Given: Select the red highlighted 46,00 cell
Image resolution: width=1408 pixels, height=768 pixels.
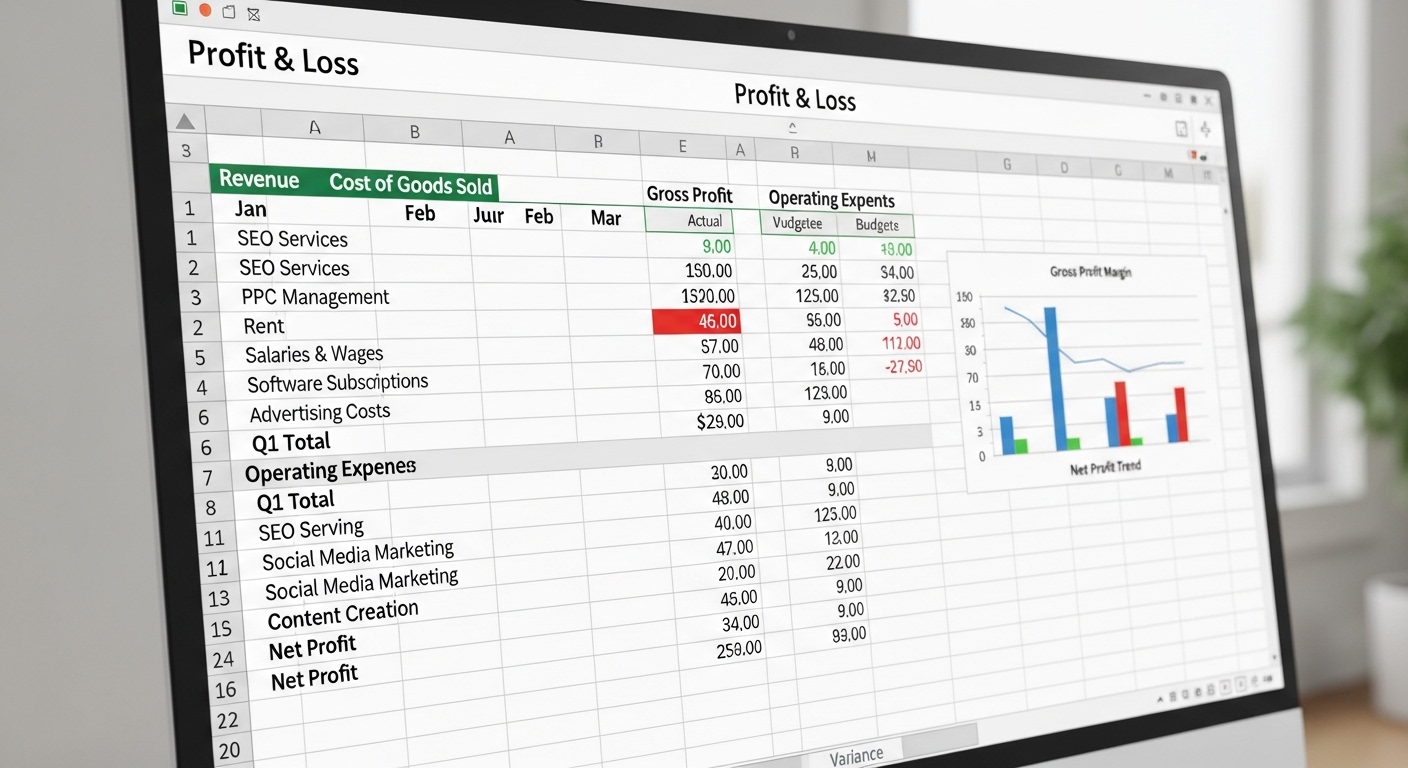Looking at the screenshot, I should pyautogui.click(x=697, y=321).
